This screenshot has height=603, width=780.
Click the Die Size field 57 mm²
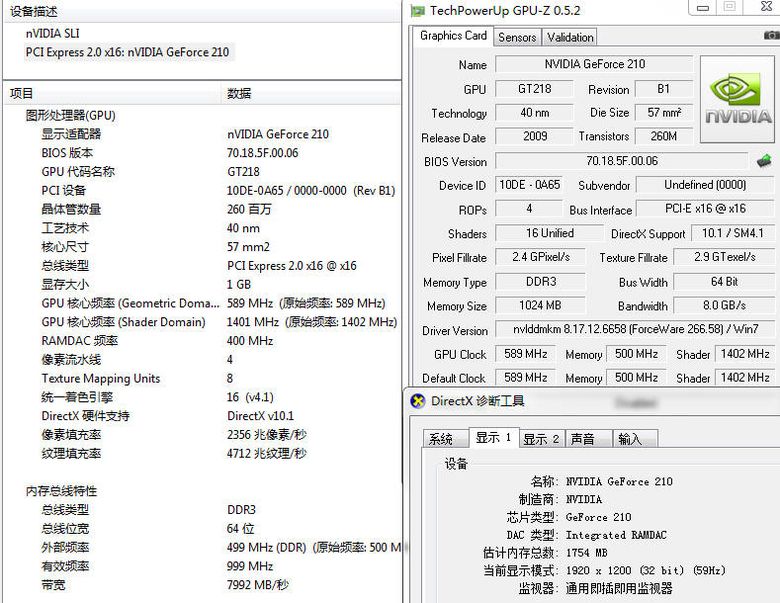(x=664, y=113)
